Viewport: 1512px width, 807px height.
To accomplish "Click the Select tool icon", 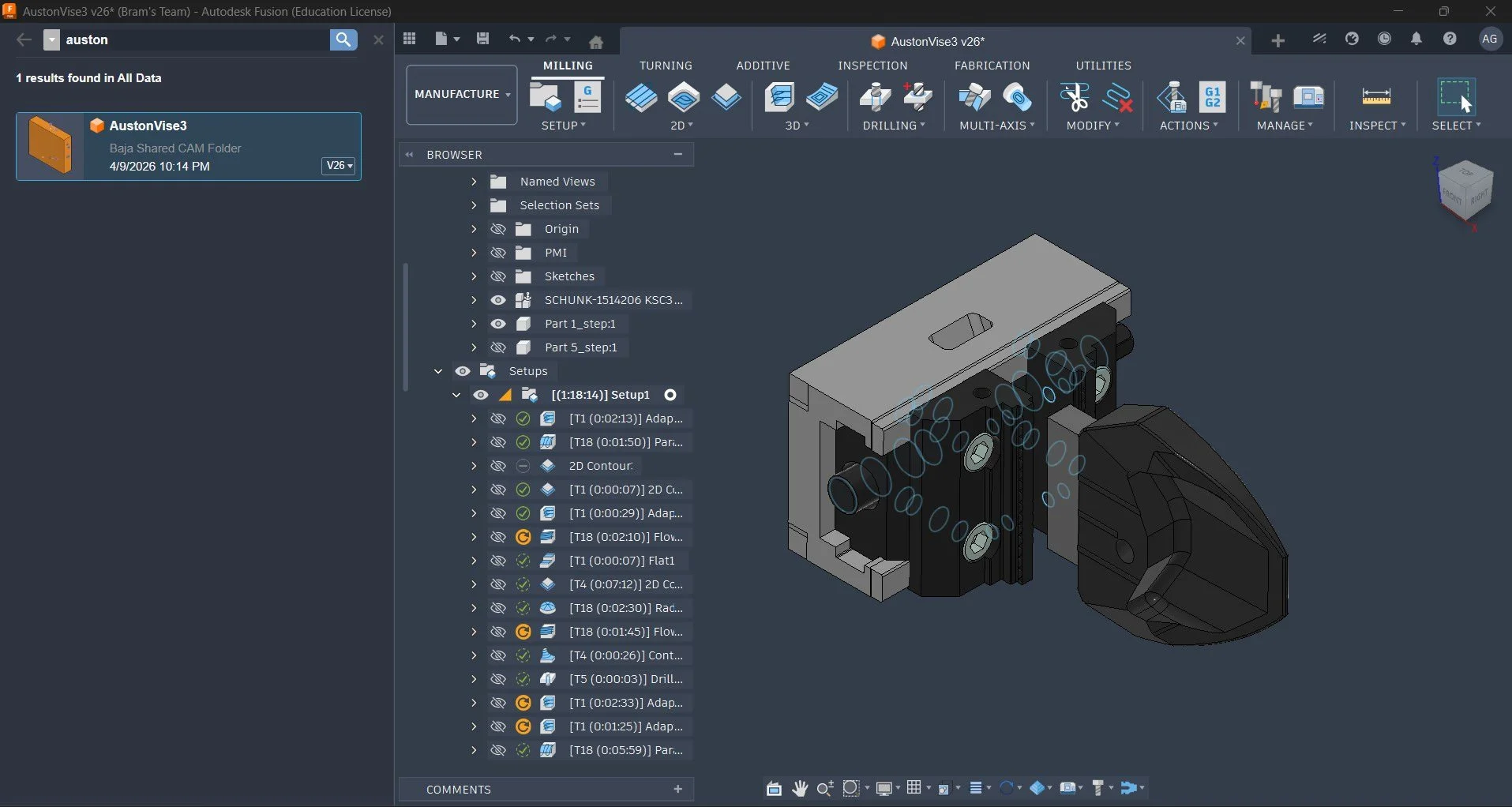I will (1456, 96).
